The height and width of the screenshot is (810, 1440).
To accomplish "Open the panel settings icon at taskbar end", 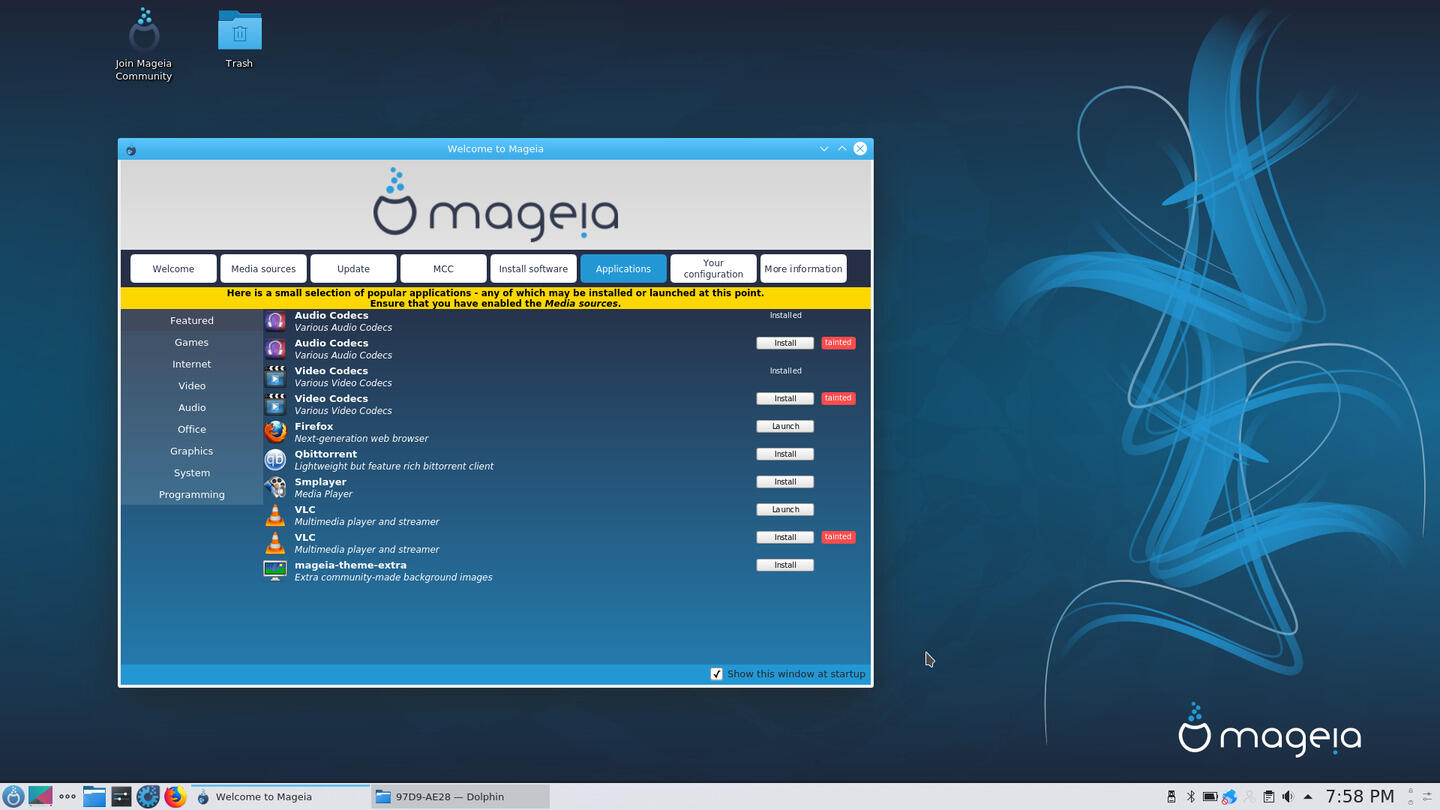I will [x=1427, y=796].
